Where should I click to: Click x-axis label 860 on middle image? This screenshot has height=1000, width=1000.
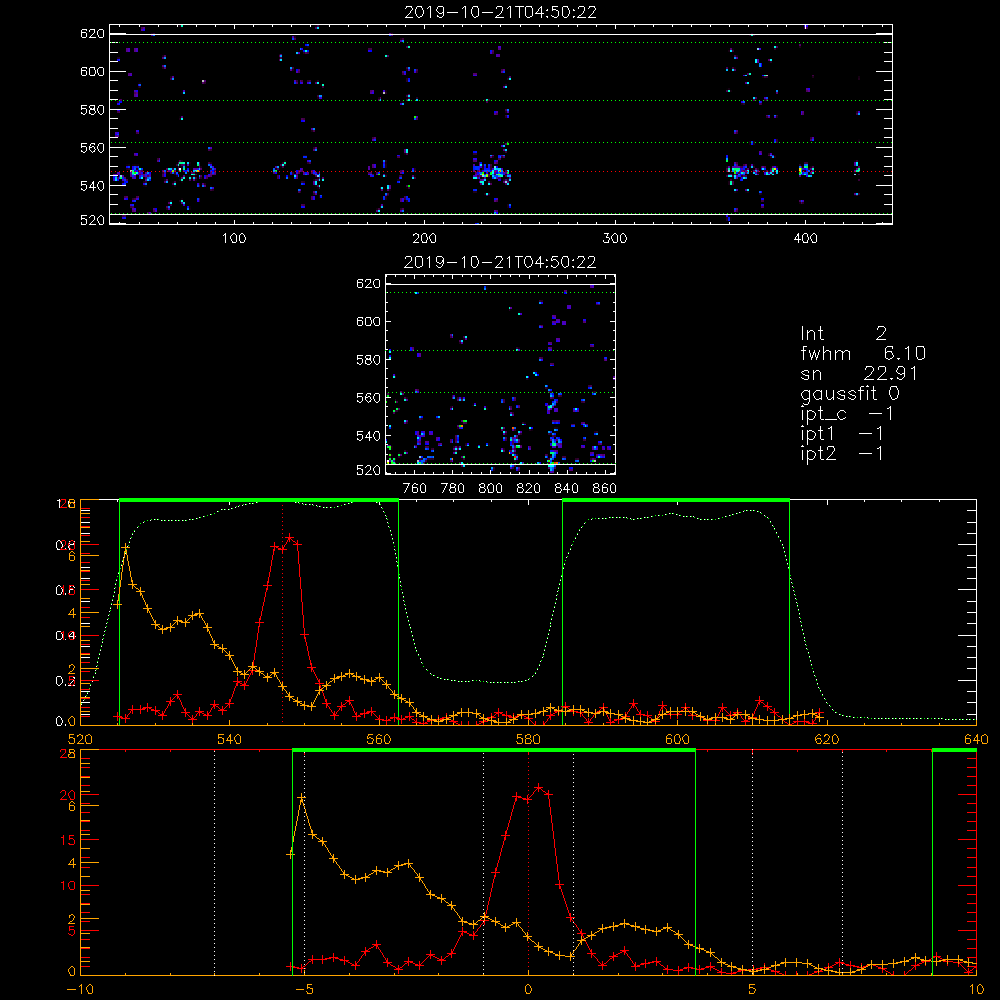point(605,489)
